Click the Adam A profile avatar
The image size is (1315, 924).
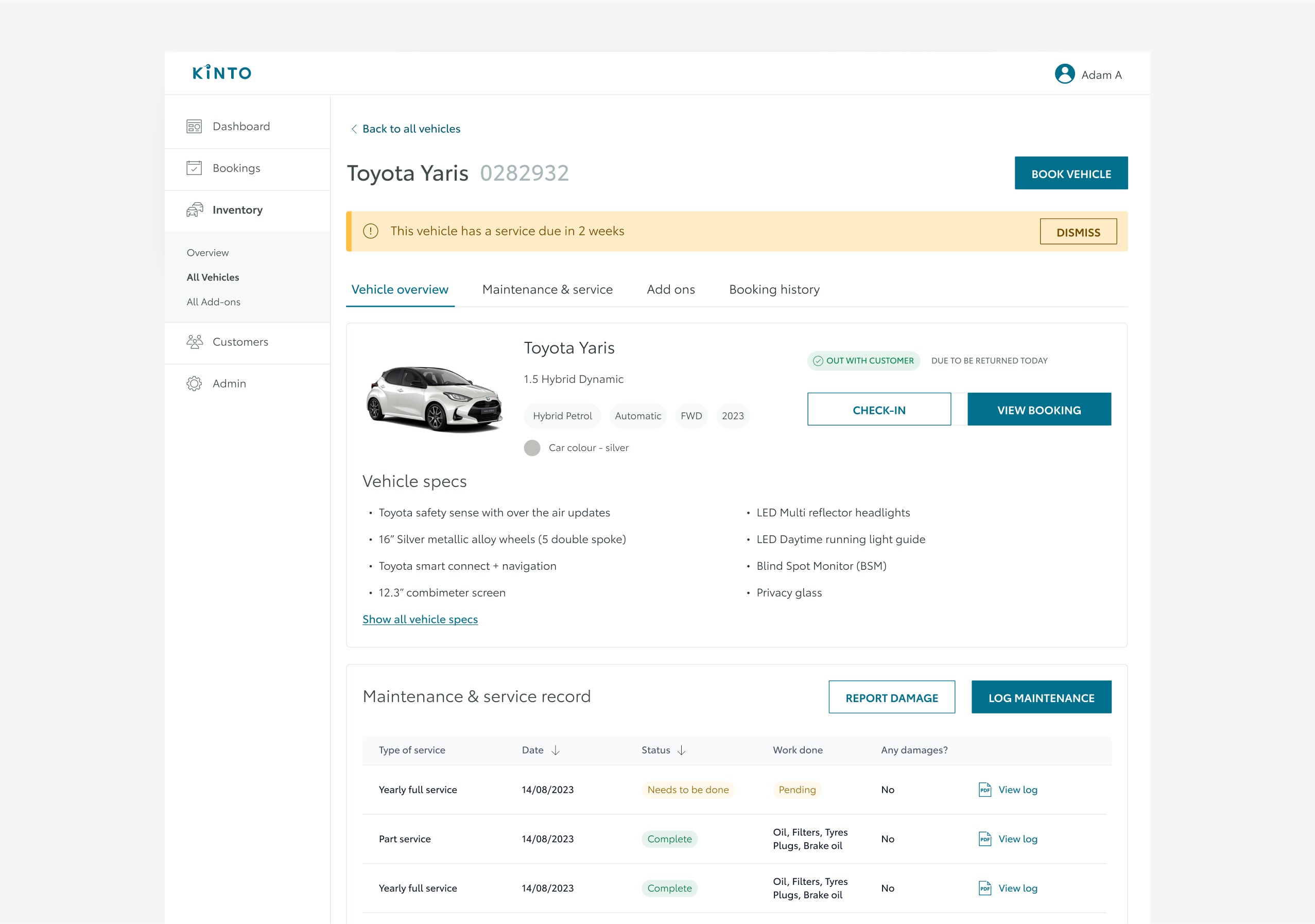(x=1064, y=74)
